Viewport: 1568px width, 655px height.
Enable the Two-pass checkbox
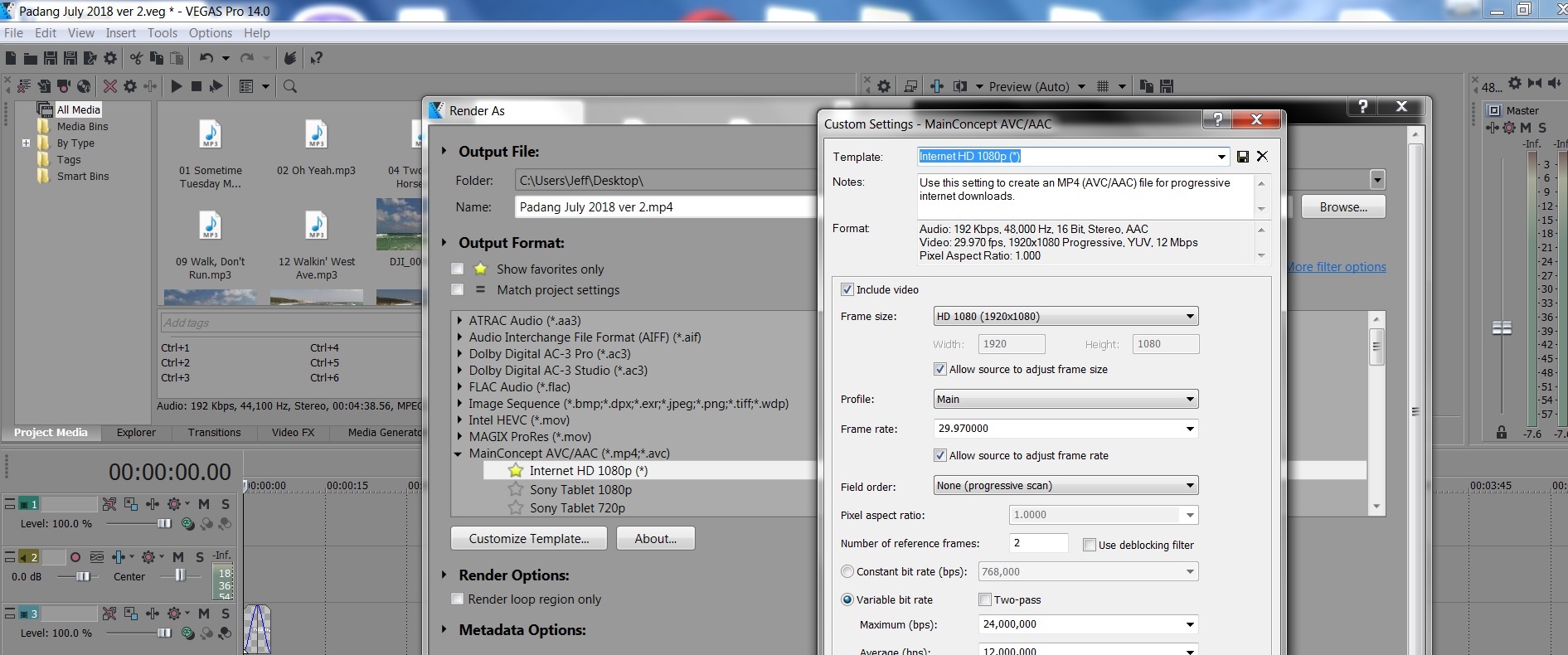985,599
